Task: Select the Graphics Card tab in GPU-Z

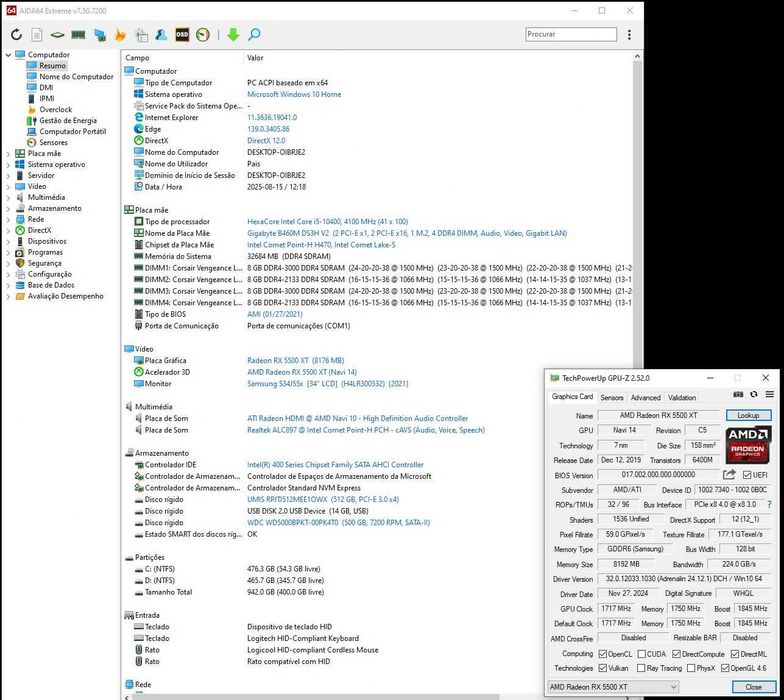Action: 572,396
